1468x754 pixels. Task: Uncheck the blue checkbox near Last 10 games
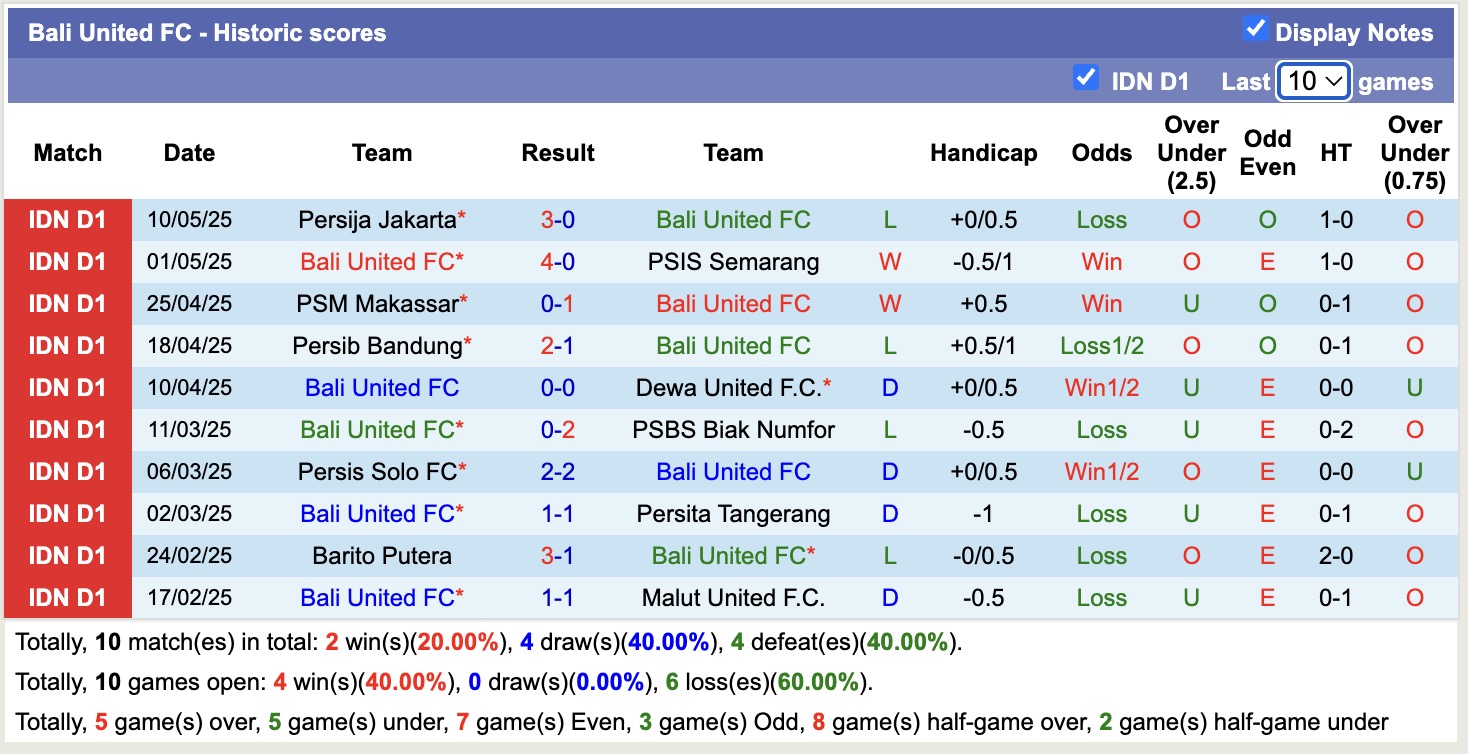point(1085,76)
